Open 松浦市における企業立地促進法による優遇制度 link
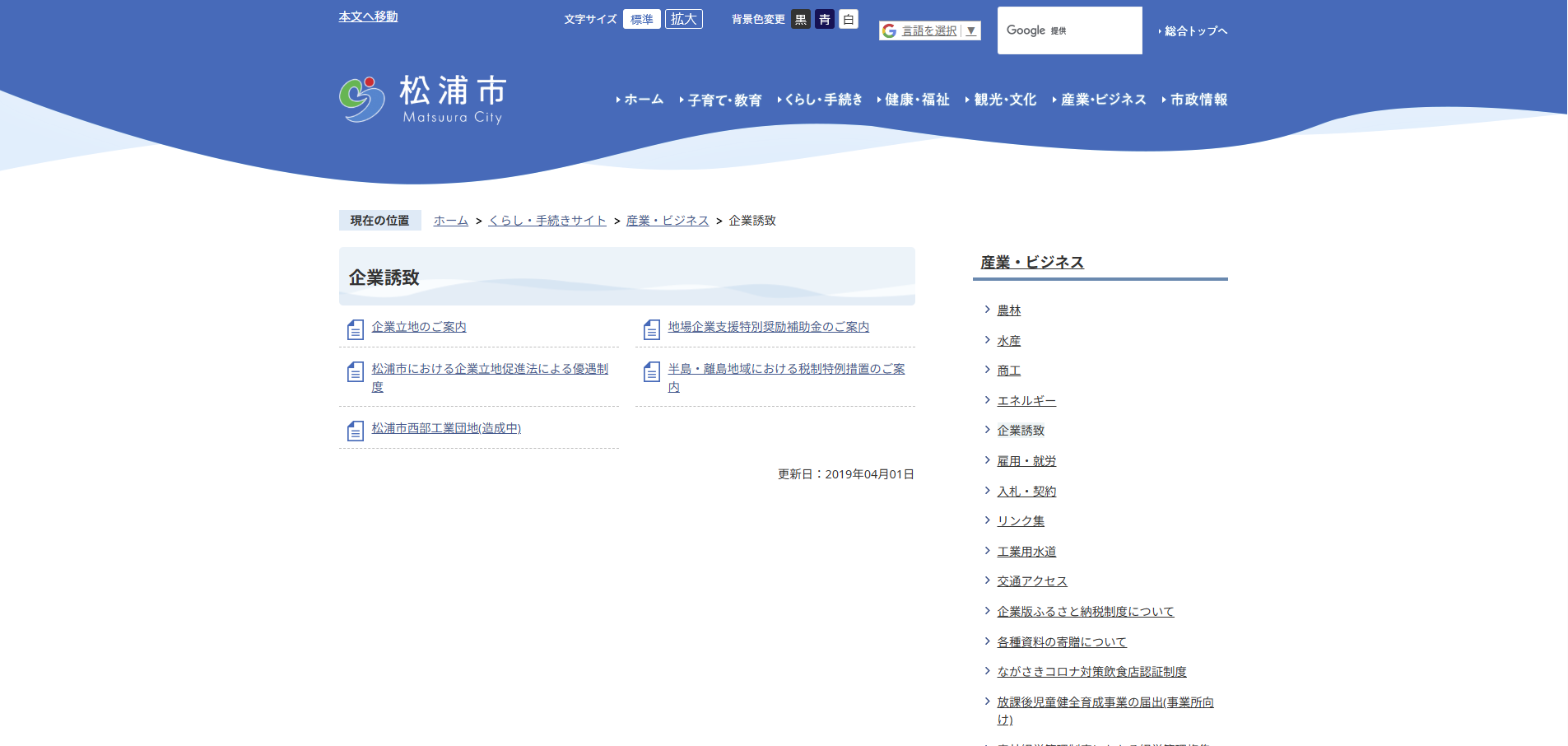This screenshot has height=746, width=1568. [x=490, y=378]
